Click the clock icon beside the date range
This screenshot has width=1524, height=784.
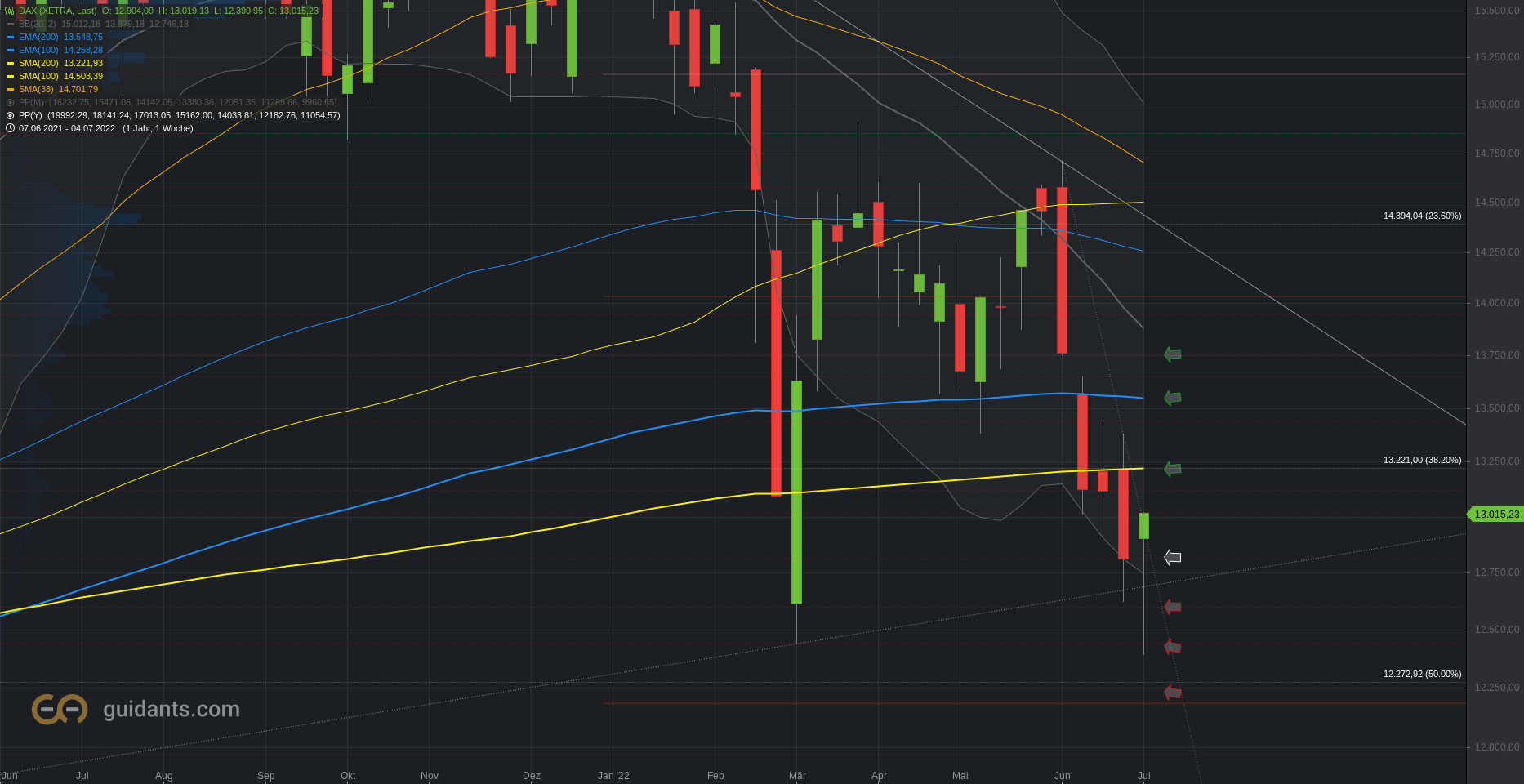pos(10,128)
